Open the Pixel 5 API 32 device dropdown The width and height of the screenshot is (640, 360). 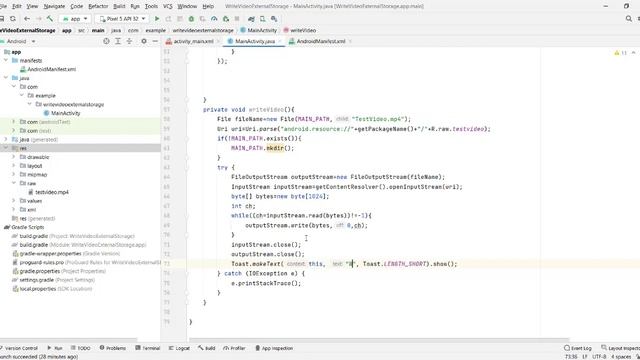(122, 19)
